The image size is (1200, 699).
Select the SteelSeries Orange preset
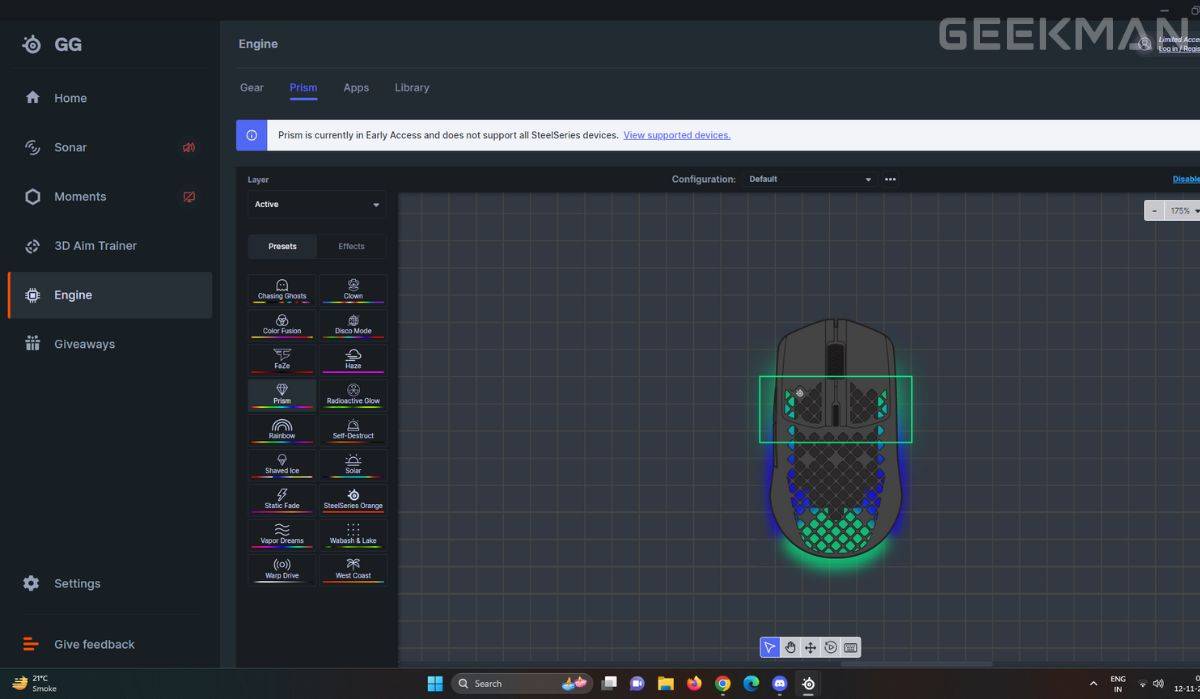point(353,499)
